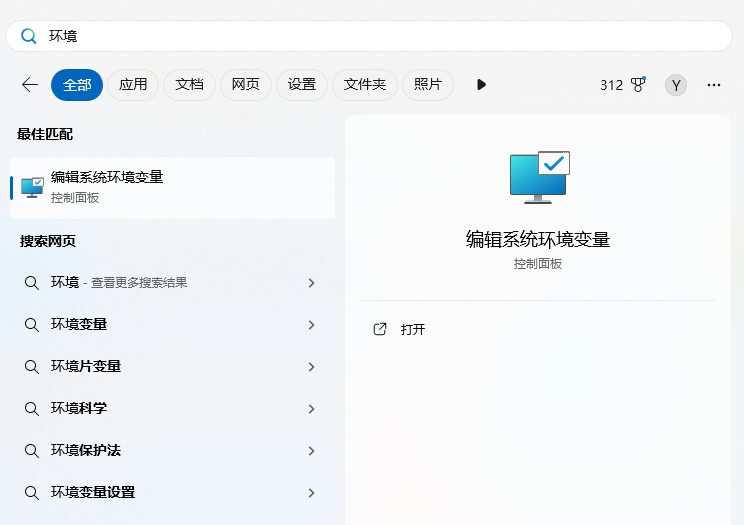744x525 pixels.
Task: Filter results by 文件夹
Action: [x=365, y=85]
